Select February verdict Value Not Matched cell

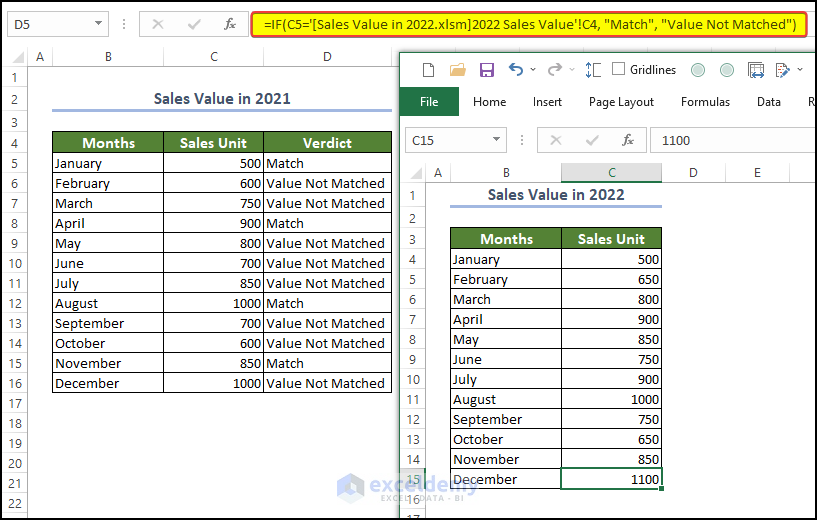(x=327, y=183)
